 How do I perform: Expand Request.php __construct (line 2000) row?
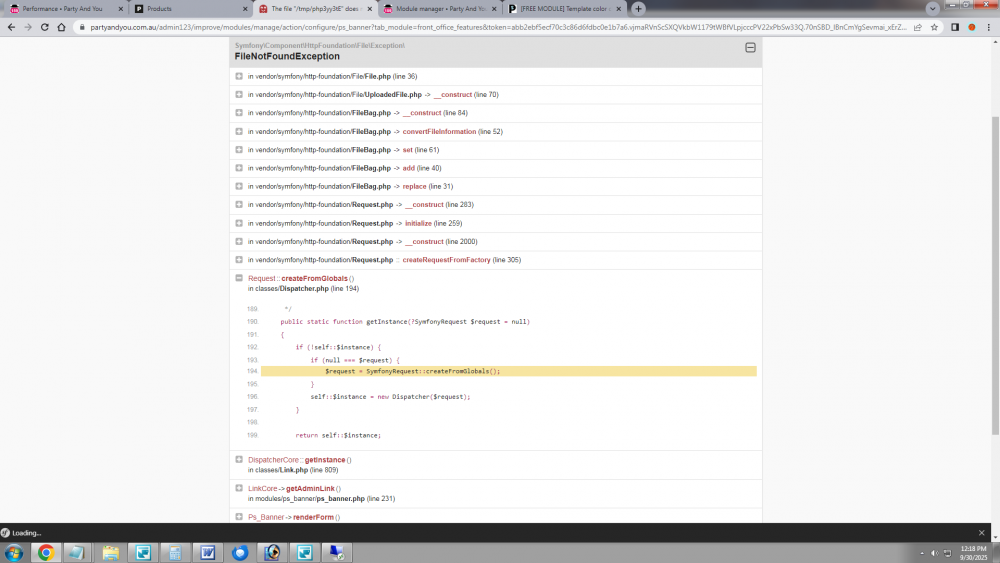(x=239, y=242)
